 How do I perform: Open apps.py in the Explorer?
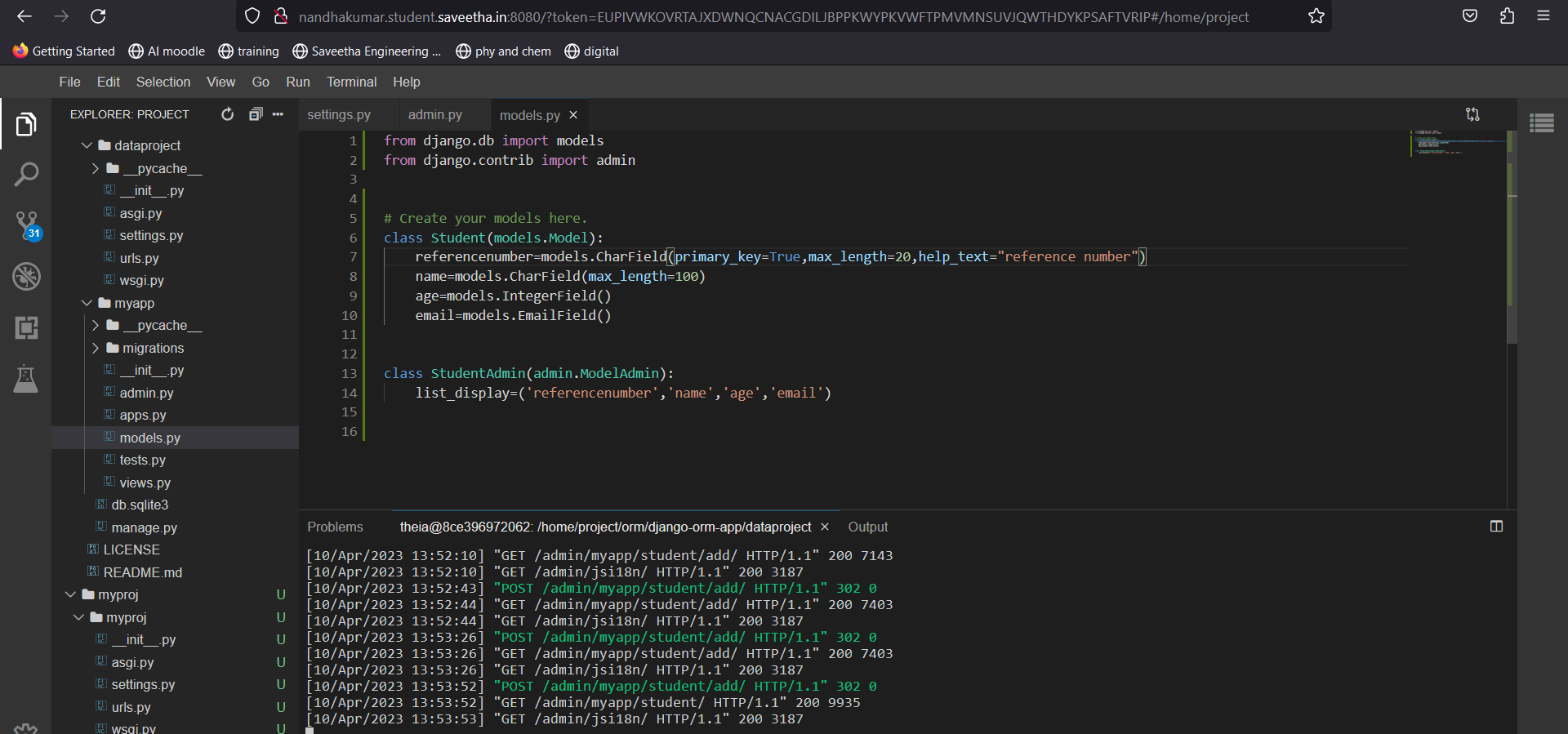point(142,415)
